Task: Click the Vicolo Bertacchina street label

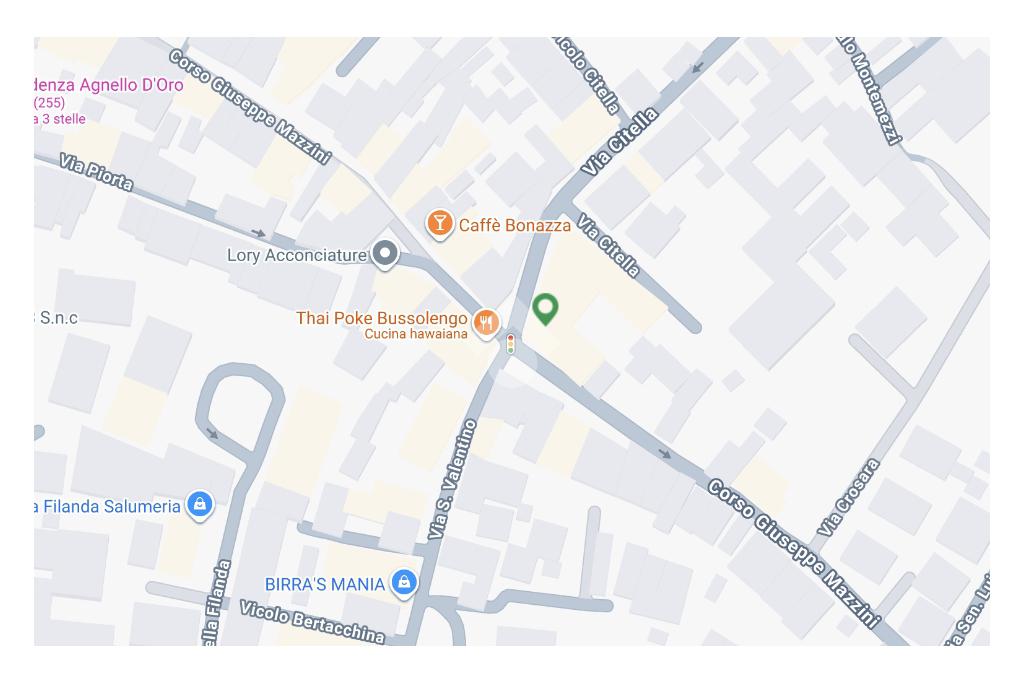Action: (x=312, y=622)
